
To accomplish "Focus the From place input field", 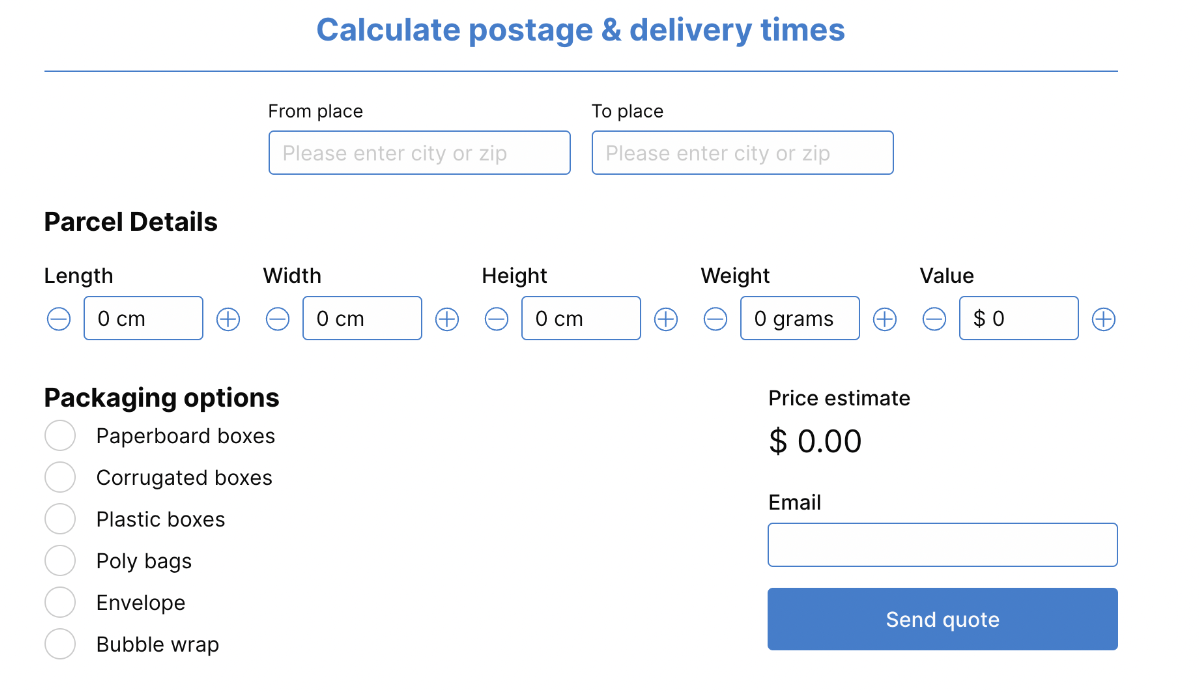I will coord(420,153).
